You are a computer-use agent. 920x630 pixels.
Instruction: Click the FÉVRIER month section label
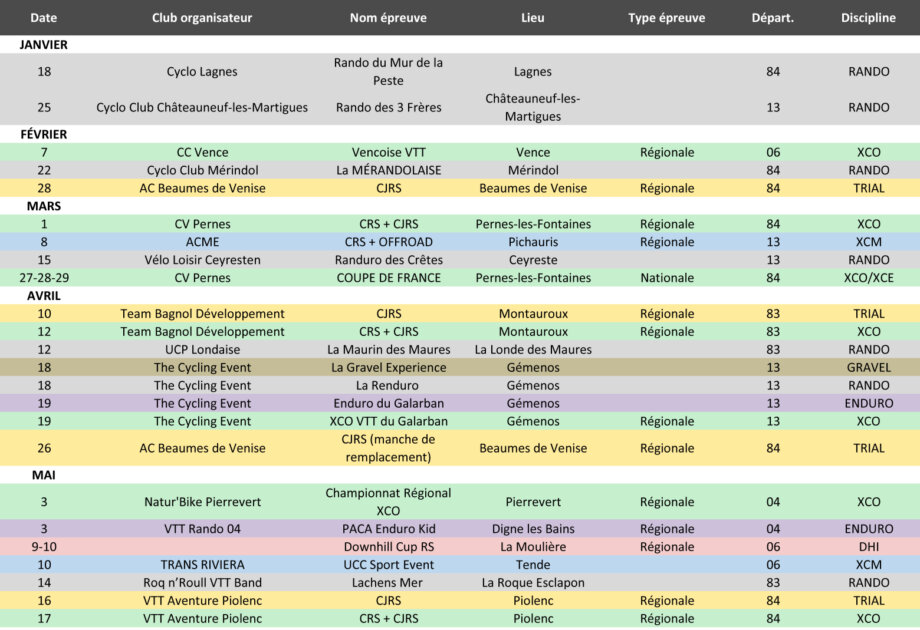click(44, 134)
